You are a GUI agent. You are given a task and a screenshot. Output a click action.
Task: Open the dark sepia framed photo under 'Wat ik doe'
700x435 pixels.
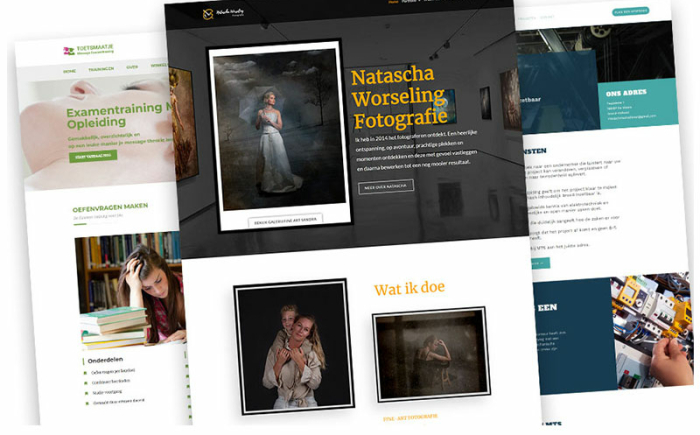tap(431, 354)
